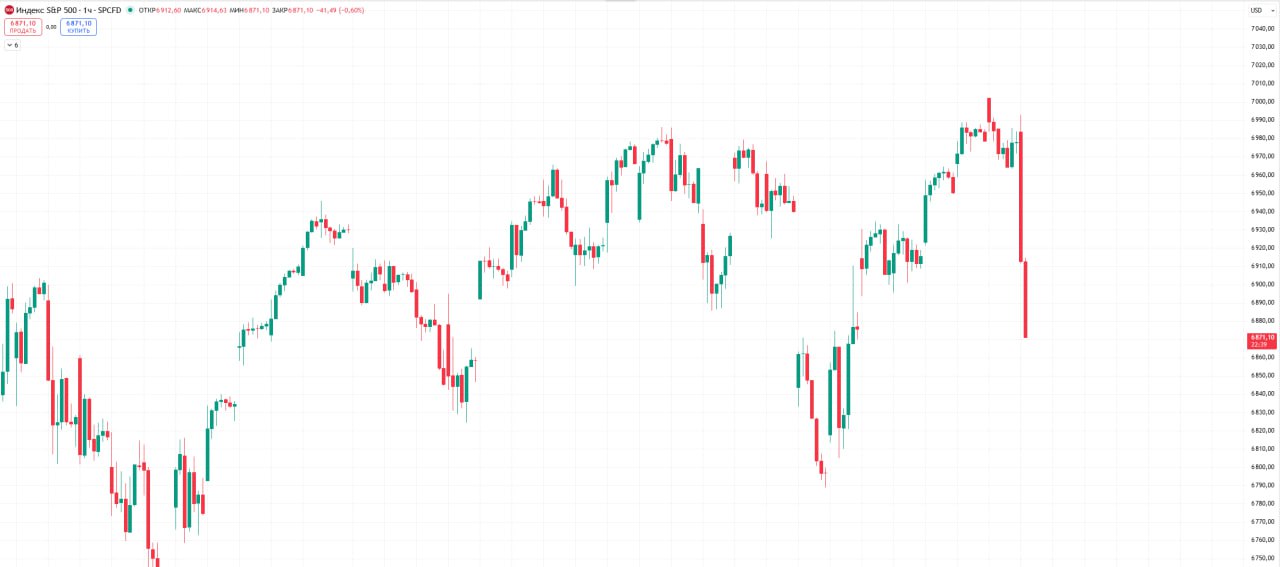Click the 0,00 spread value
The width and height of the screenshot is (1280, 567).
tap(51, 27)
